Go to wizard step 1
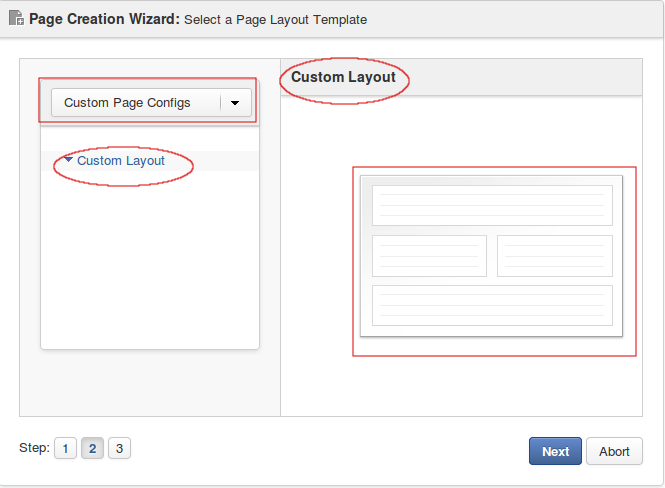 coord(65,448)
